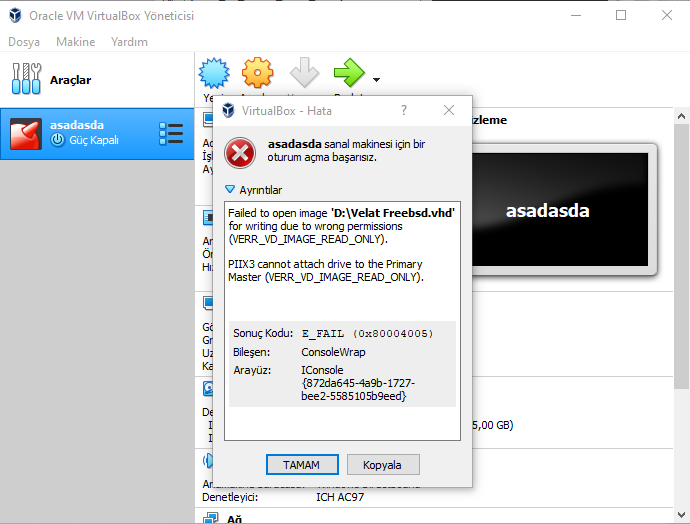Click the 'PIIX3 cannot attach drive' message line

pos(325,264)
